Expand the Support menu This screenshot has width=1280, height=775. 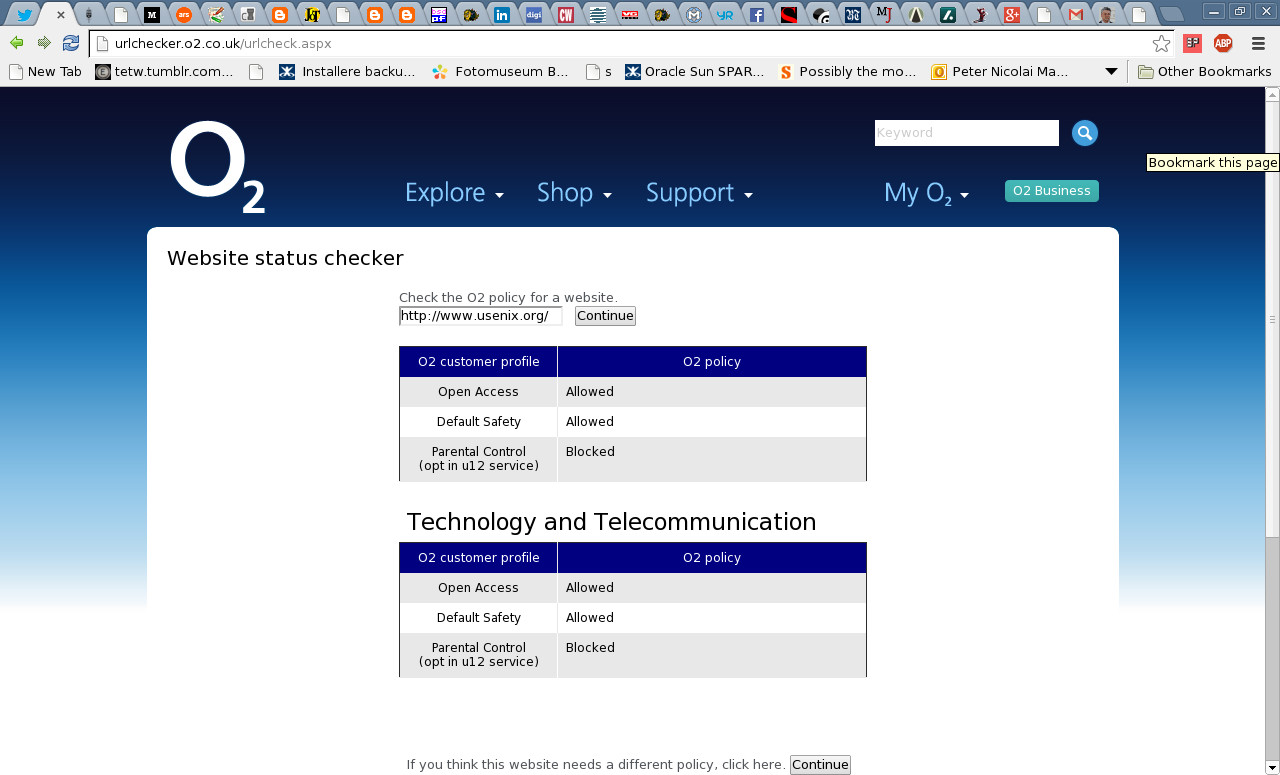[x=699, y=193]
